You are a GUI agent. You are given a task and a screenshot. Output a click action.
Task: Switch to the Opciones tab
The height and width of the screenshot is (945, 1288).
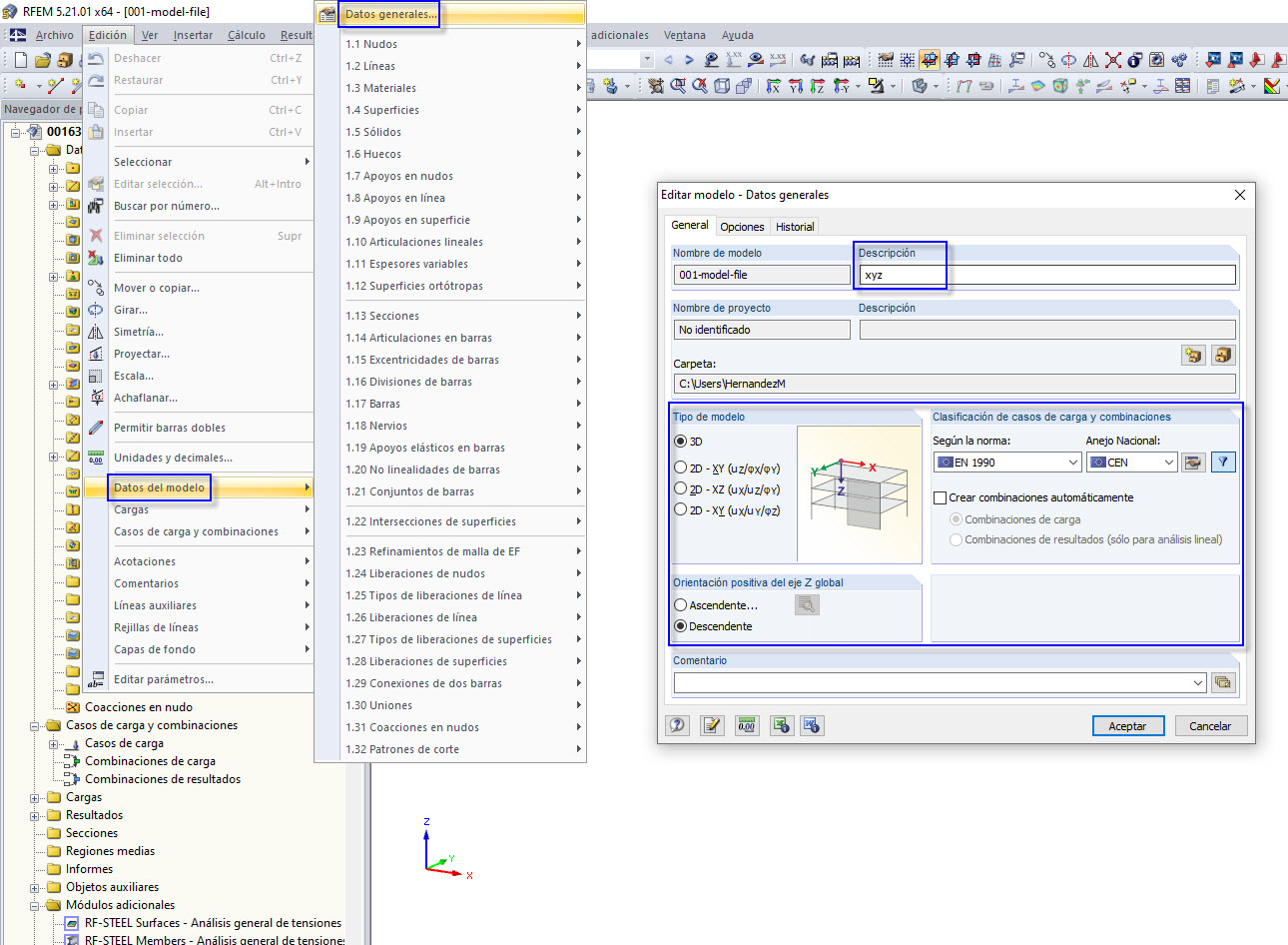742,227
